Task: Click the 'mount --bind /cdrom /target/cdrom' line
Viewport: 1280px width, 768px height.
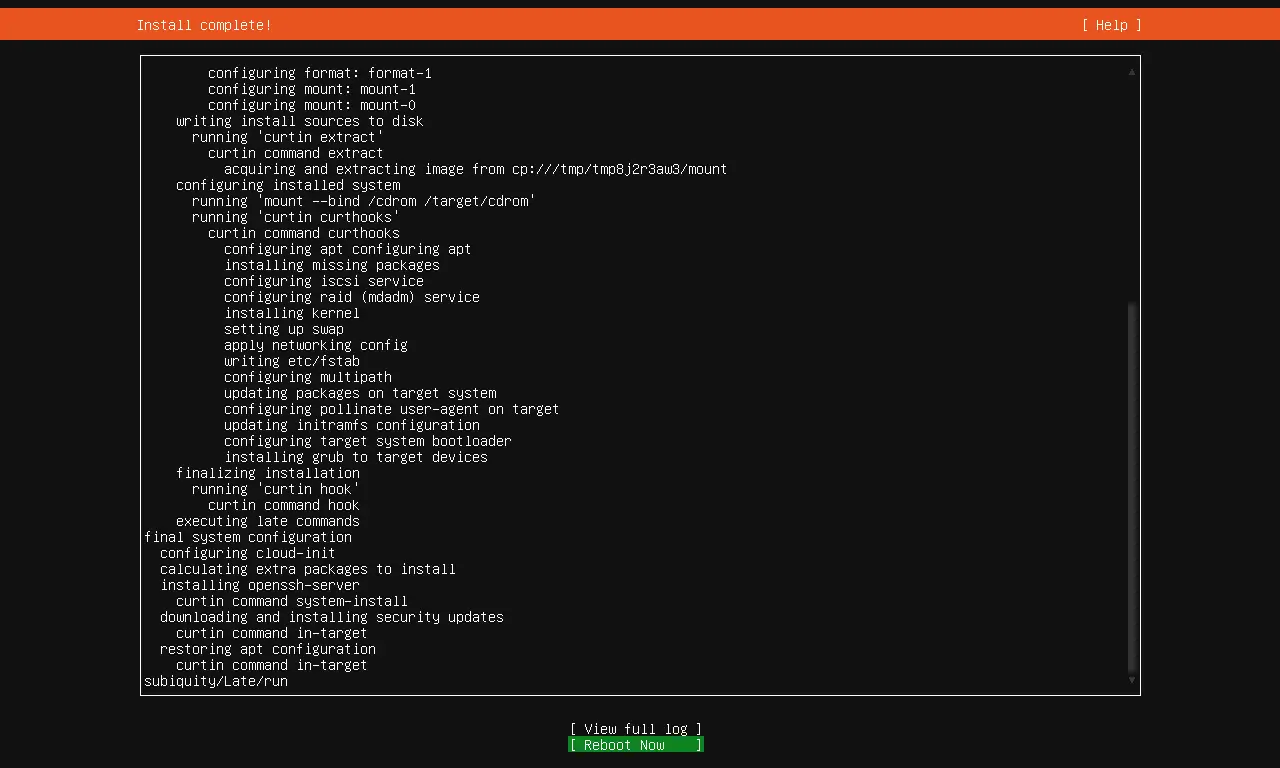Action: (x=364, y=201)
